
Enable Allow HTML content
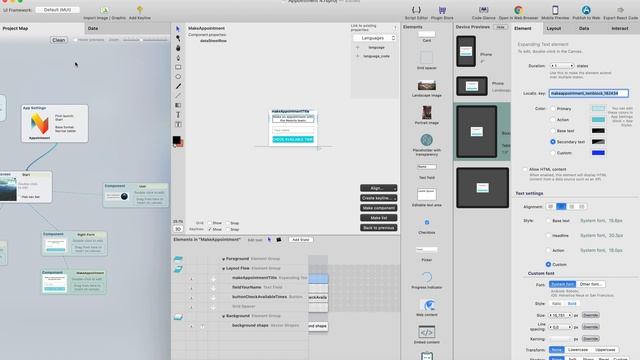(x=525, y=169)
